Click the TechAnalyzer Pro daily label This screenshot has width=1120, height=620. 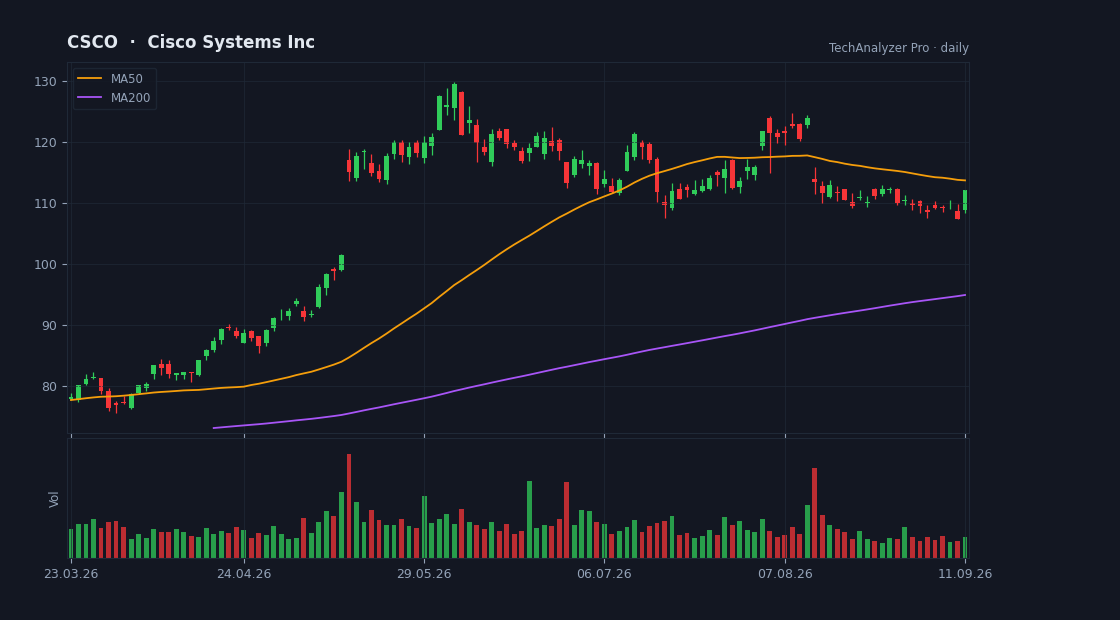899,48
